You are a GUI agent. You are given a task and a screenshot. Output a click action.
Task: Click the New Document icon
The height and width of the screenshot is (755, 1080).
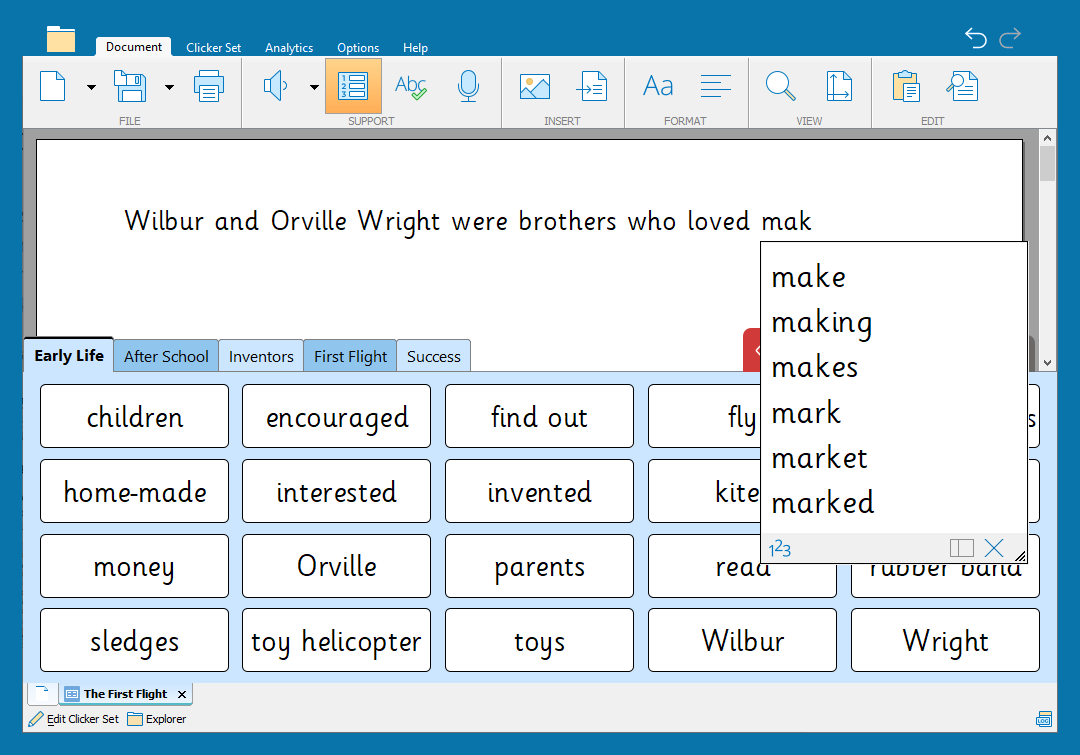pyautogui.click(x=53, y=86)
